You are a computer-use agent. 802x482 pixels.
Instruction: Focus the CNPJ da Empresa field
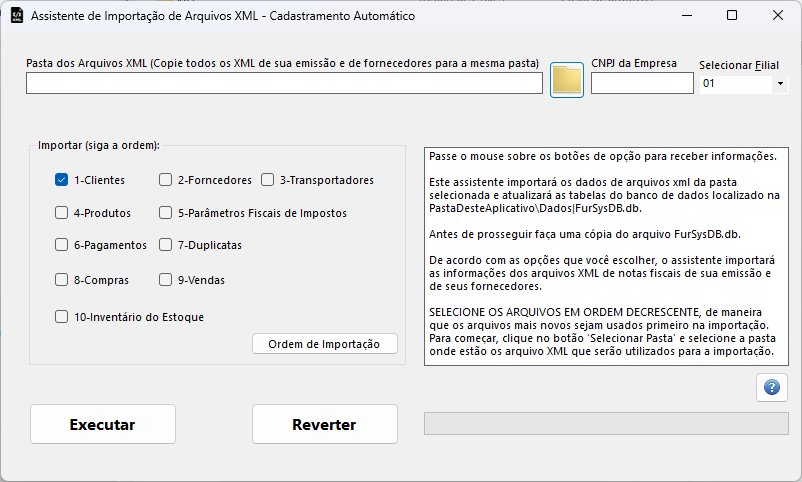tap(641, 84)
